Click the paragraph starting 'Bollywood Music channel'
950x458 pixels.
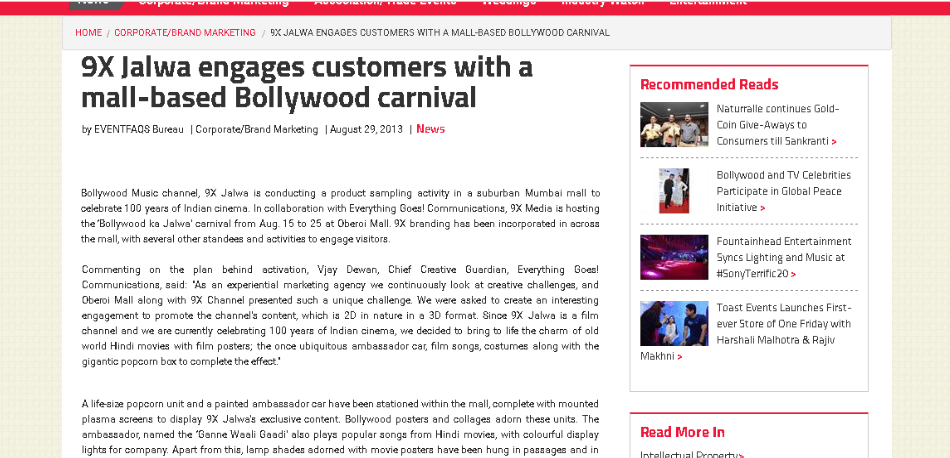coord(340,216)
